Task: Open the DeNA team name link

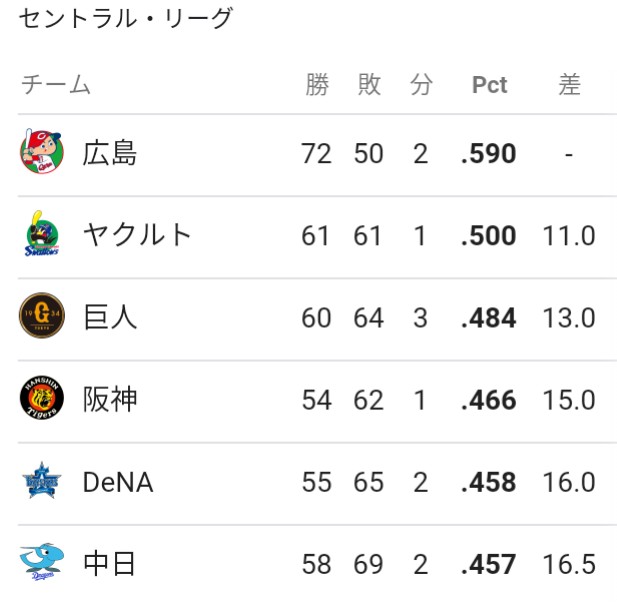Action: (118, 482)
